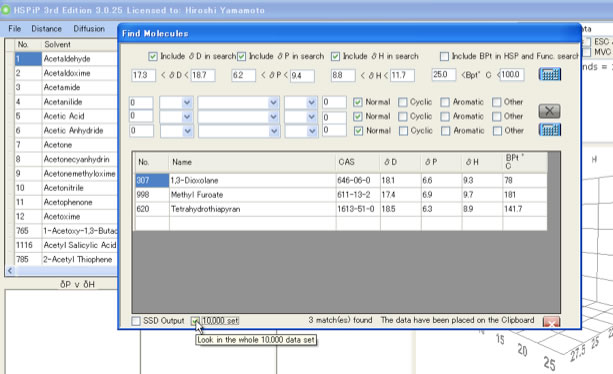Click the result number 307 cell

pos(152,180)
